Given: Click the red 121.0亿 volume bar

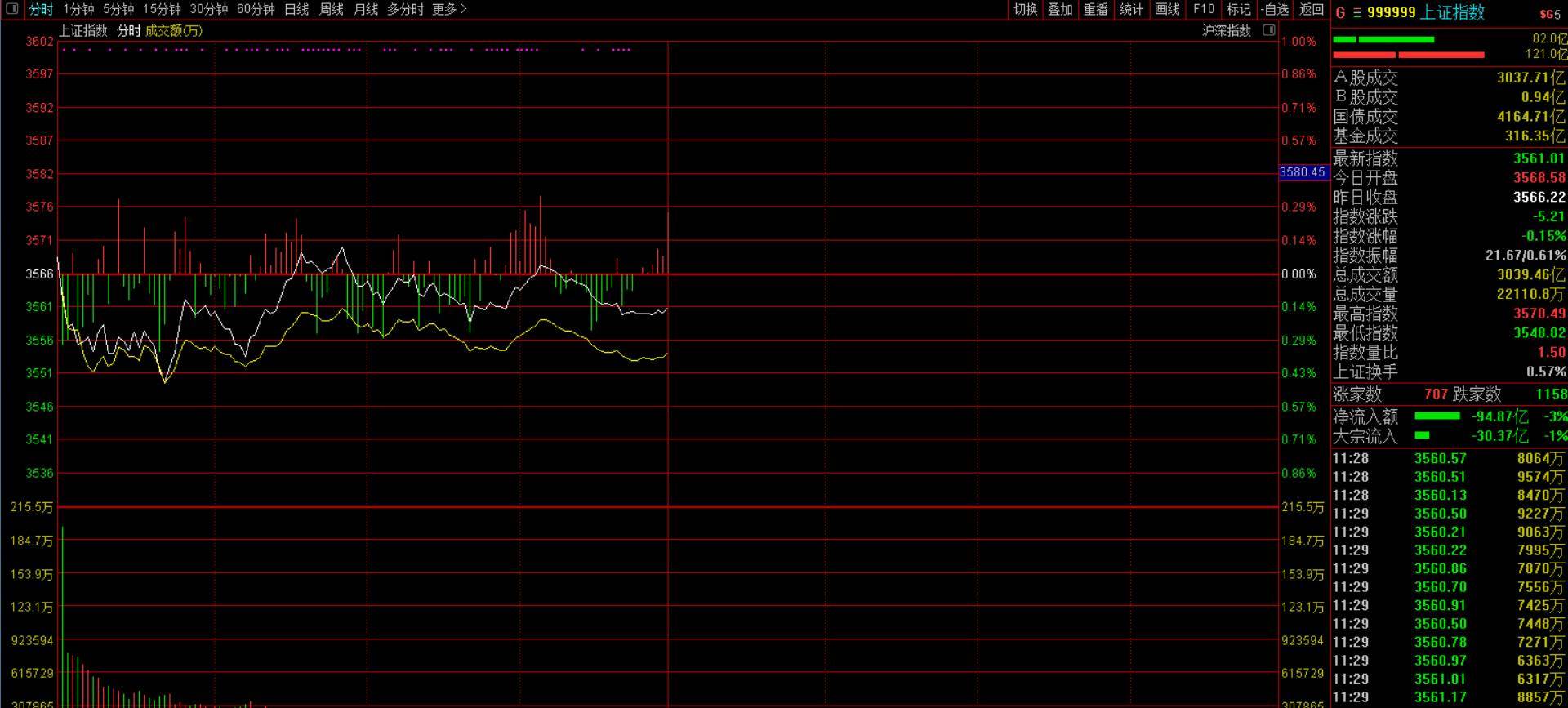Looking at the screenshot, I should 1409,55.
